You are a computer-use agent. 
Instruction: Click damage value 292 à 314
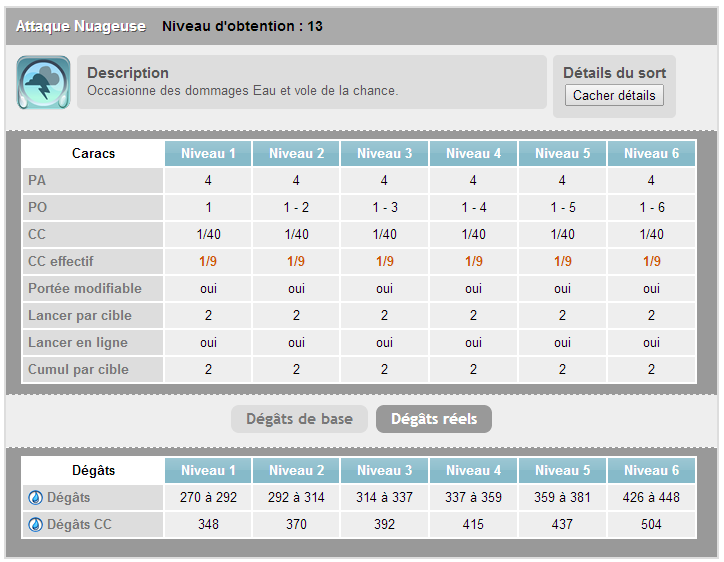296,497
